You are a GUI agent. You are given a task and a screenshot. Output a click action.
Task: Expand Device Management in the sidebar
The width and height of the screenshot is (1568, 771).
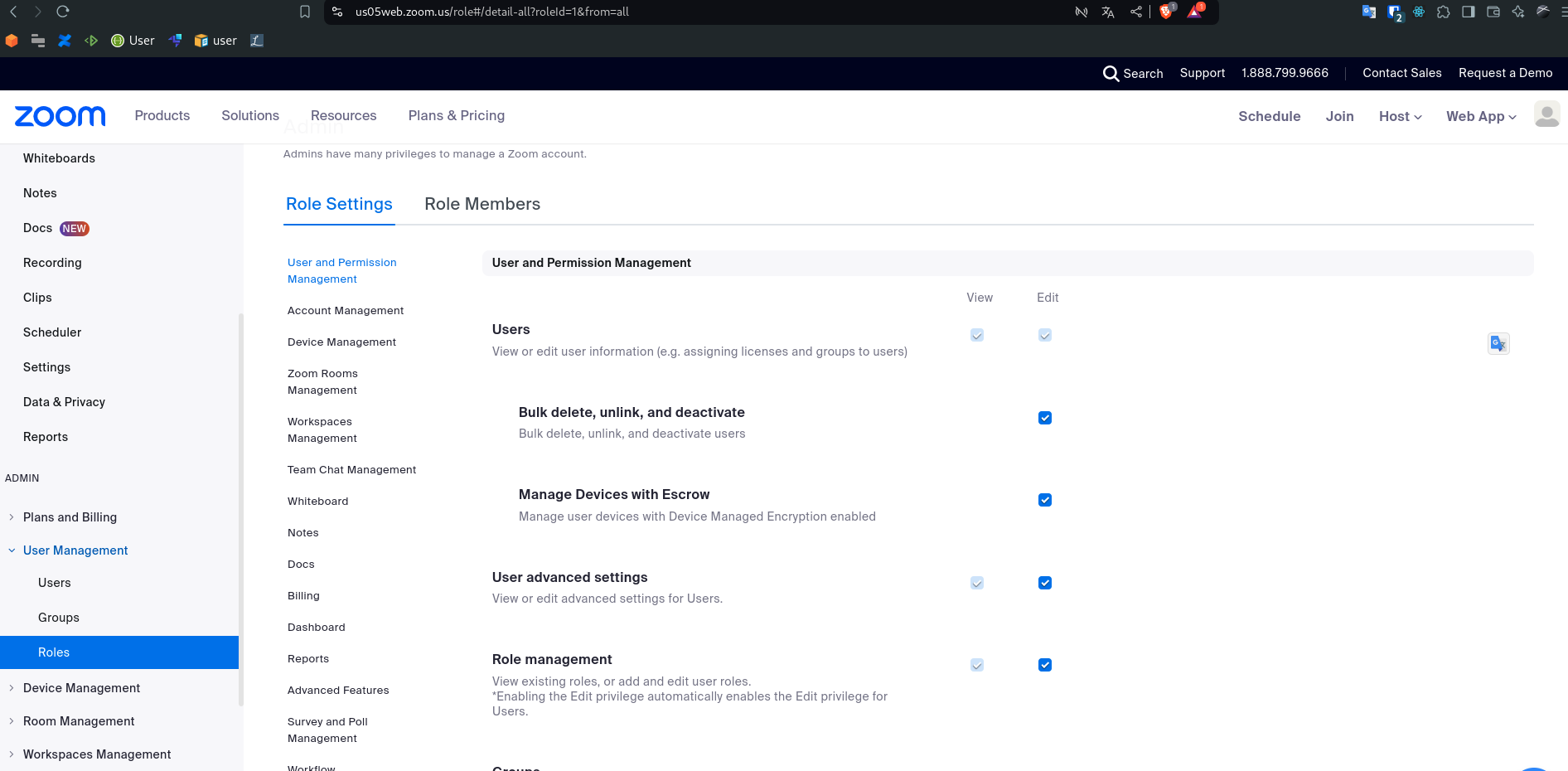(81, 688)
